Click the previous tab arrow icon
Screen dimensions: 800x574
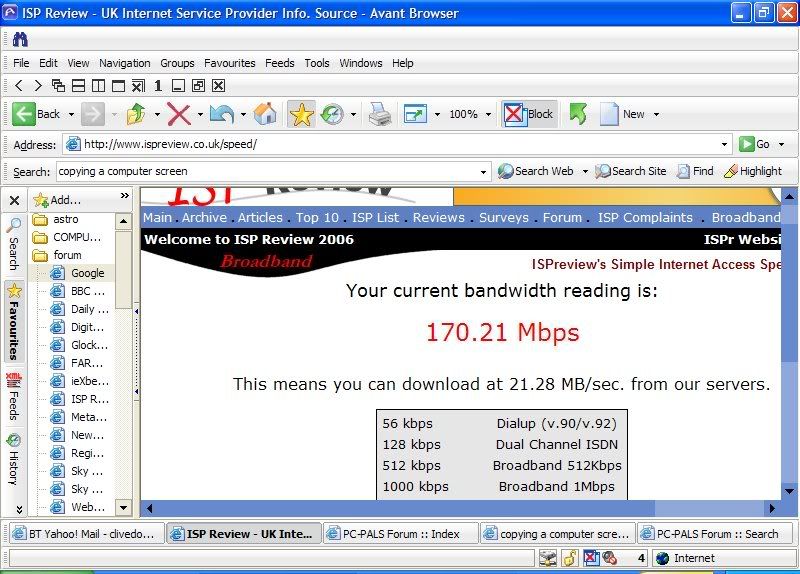pos(19,86)
